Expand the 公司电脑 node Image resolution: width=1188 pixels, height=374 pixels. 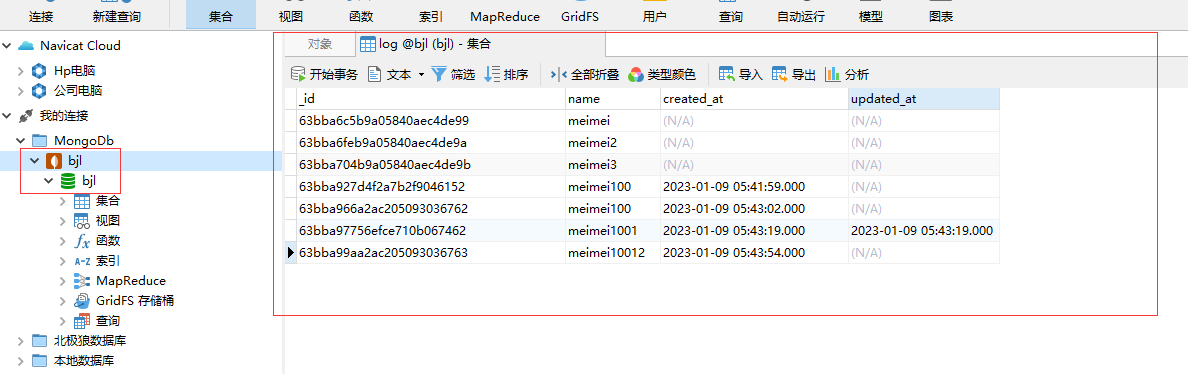coord(20,91)
